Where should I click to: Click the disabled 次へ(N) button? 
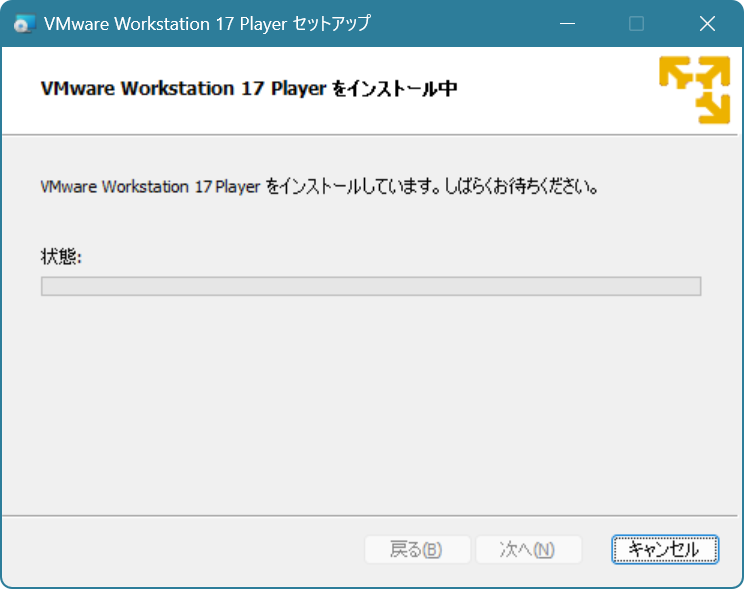[x=529, y=550]
